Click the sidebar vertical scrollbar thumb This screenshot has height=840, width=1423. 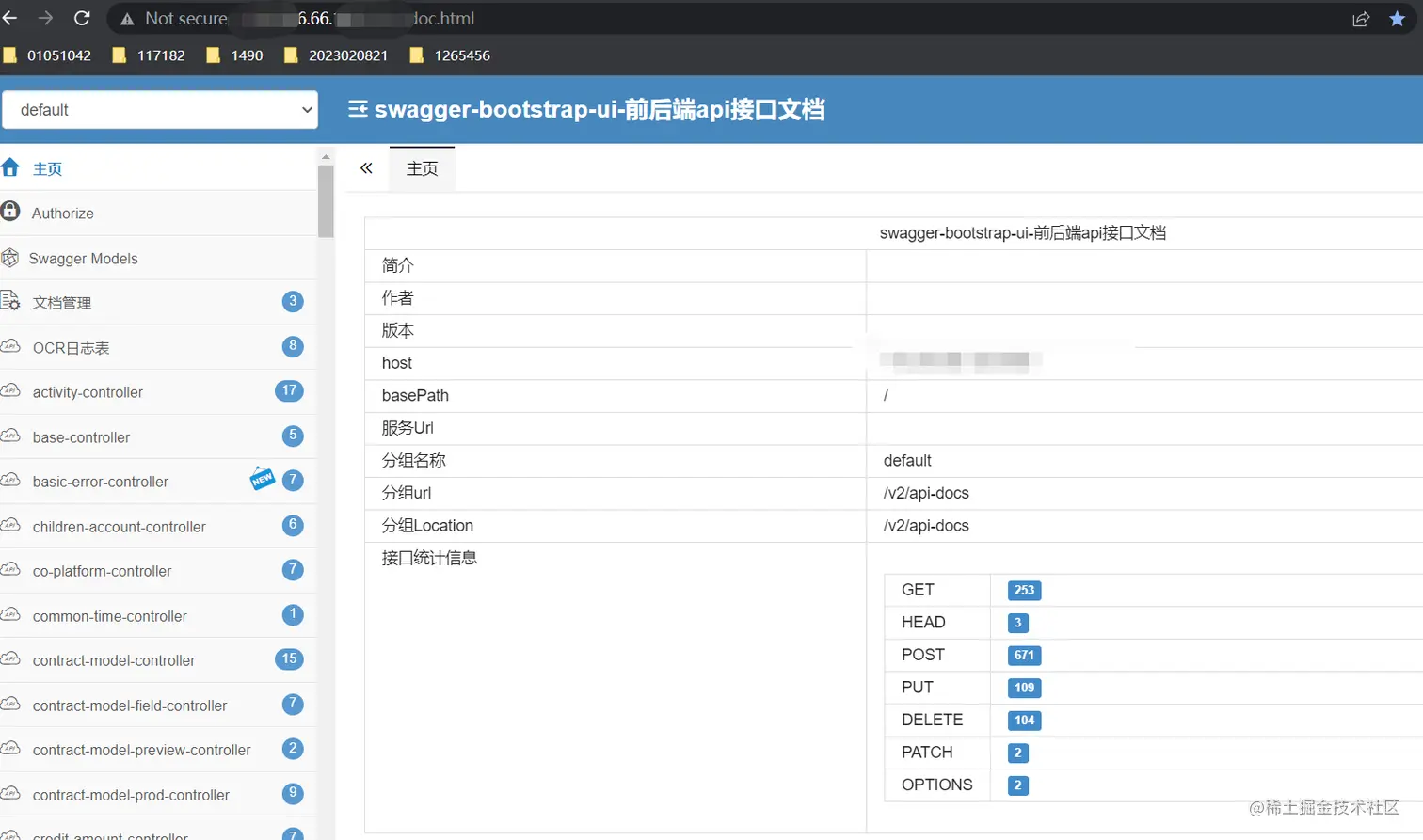coord(326,201)
